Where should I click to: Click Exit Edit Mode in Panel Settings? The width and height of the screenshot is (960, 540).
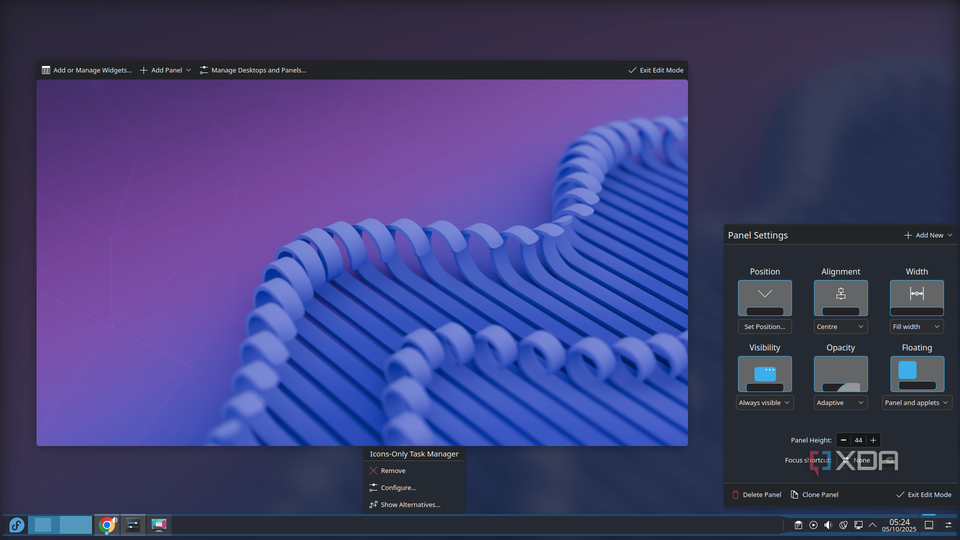923,495
